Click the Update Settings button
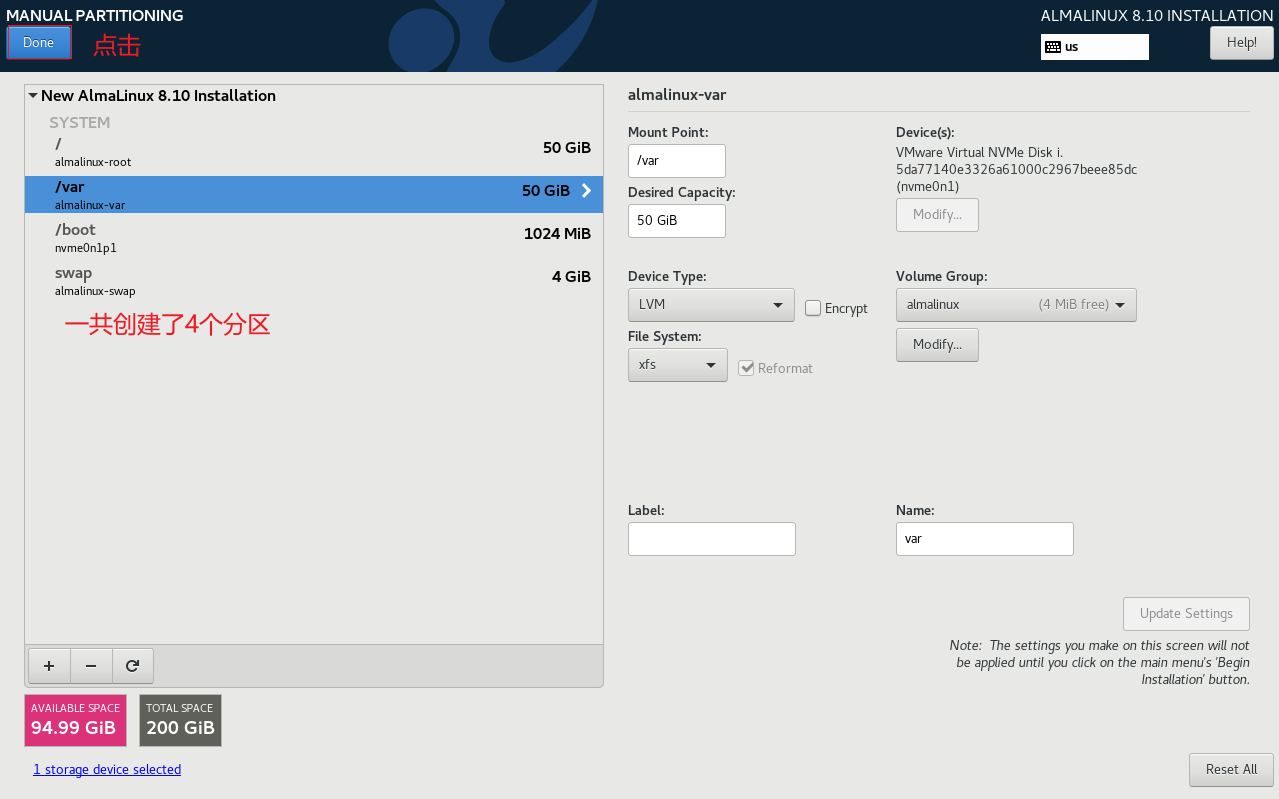Viewport: 1279px width, 799px height. [x=1187, y=614]
